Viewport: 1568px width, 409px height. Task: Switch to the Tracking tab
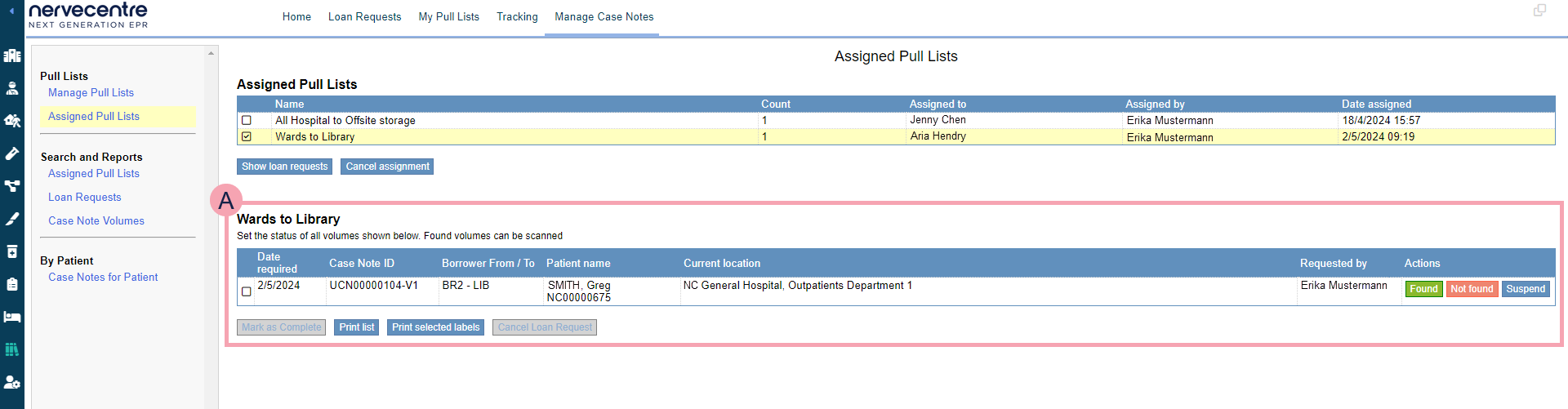tap(517, 17)
